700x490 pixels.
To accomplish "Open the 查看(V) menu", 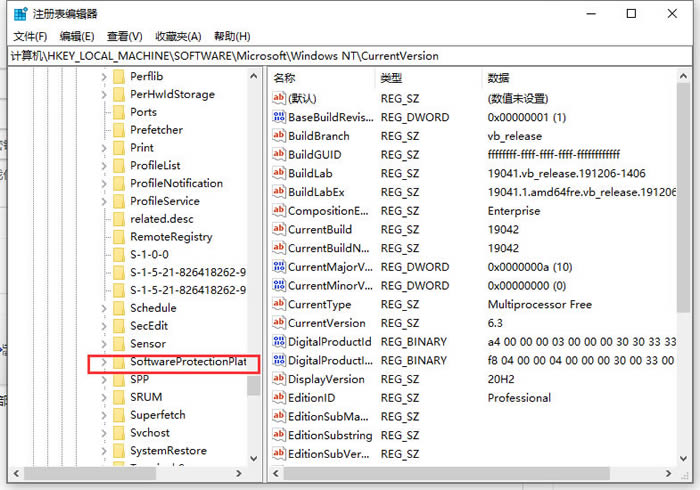I will click(x=126, y=36).
